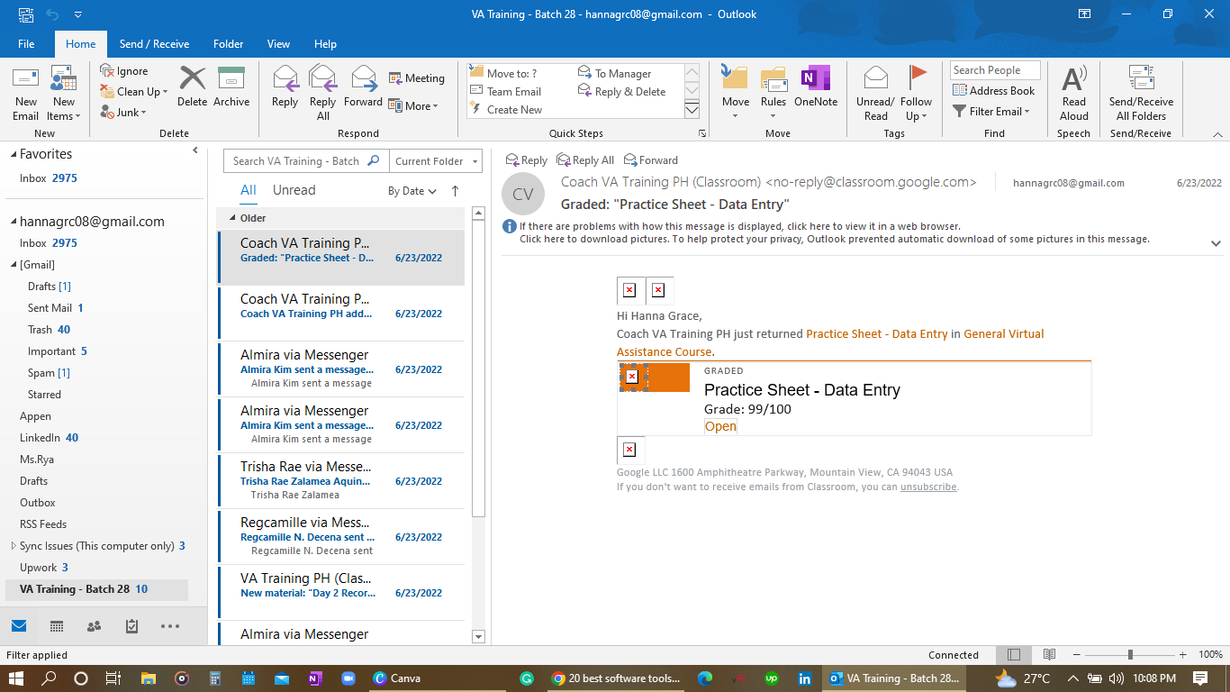
Task: Click the Read Aloud icon
Action: click(x=1073, y=92)
